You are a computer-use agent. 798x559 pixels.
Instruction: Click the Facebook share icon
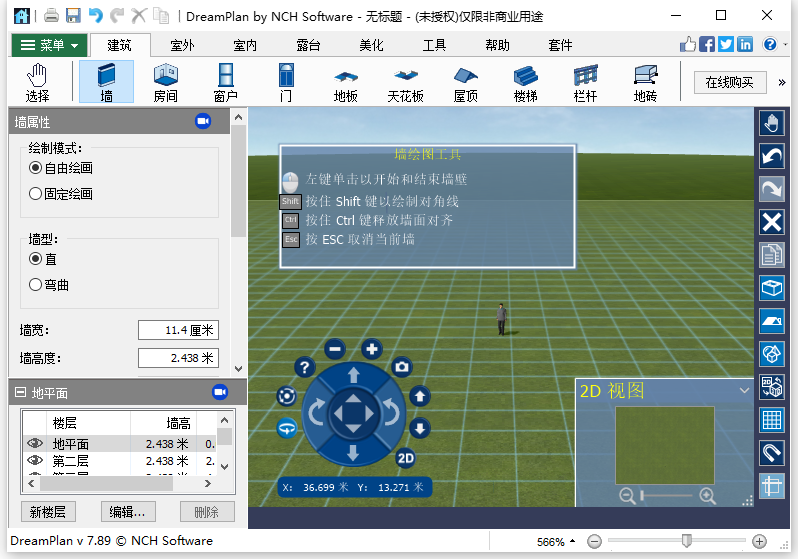coord(706,44)
